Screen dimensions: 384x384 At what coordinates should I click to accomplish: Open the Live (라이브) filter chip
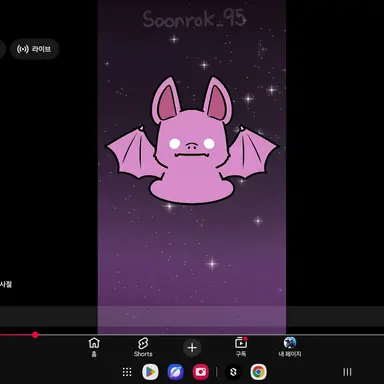(x=34, y=49)
